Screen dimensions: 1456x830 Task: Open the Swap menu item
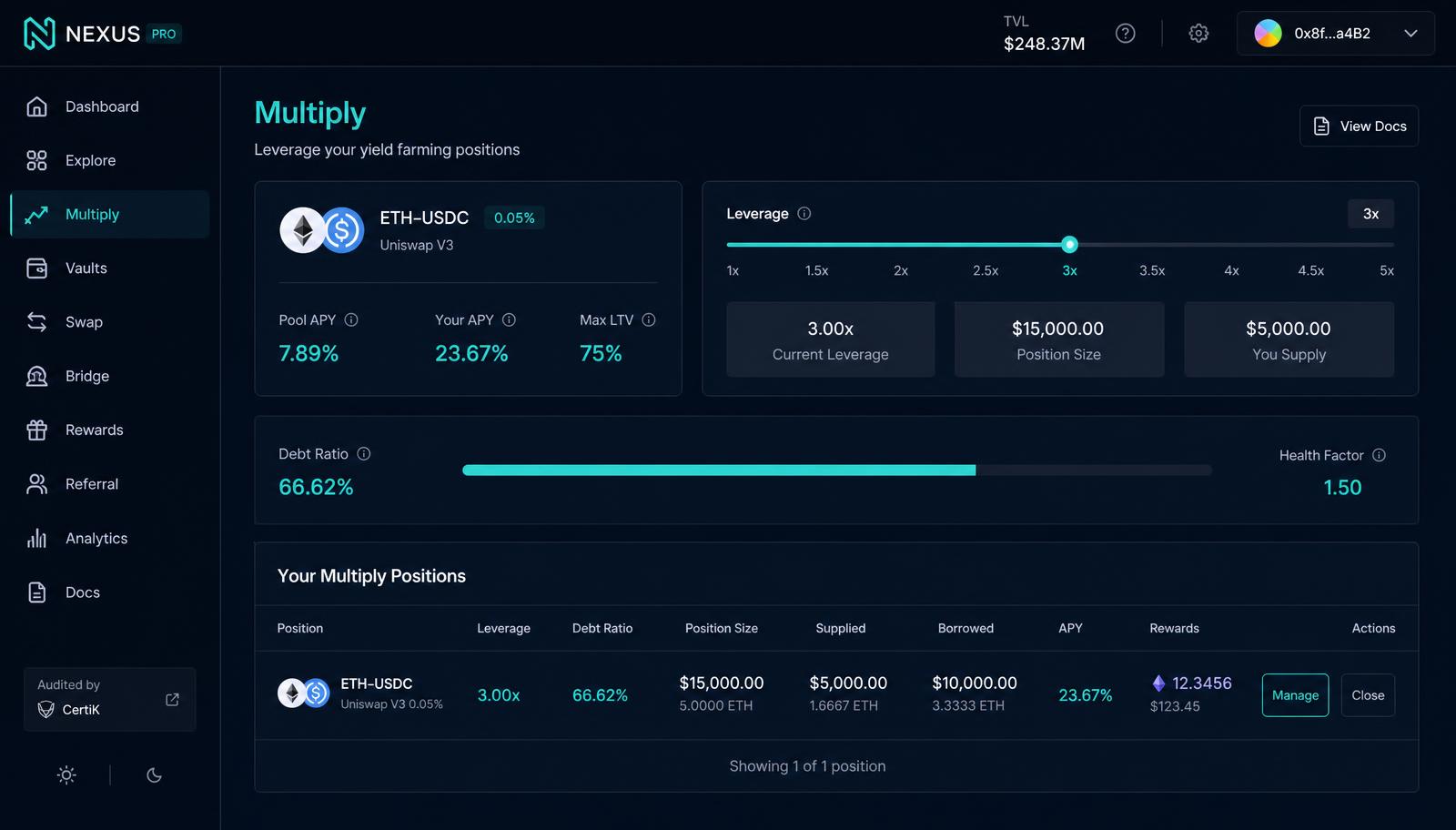pos(110,322)
